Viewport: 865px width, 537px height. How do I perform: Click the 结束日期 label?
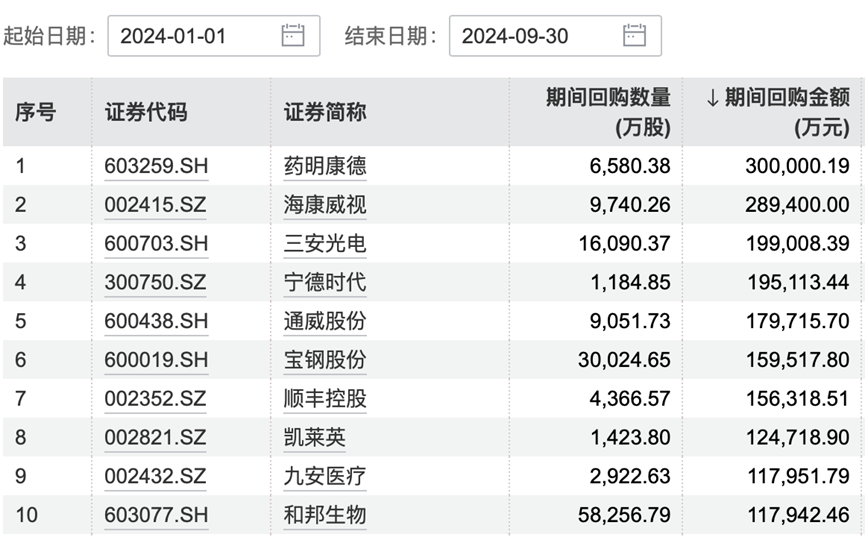(391, 36)
